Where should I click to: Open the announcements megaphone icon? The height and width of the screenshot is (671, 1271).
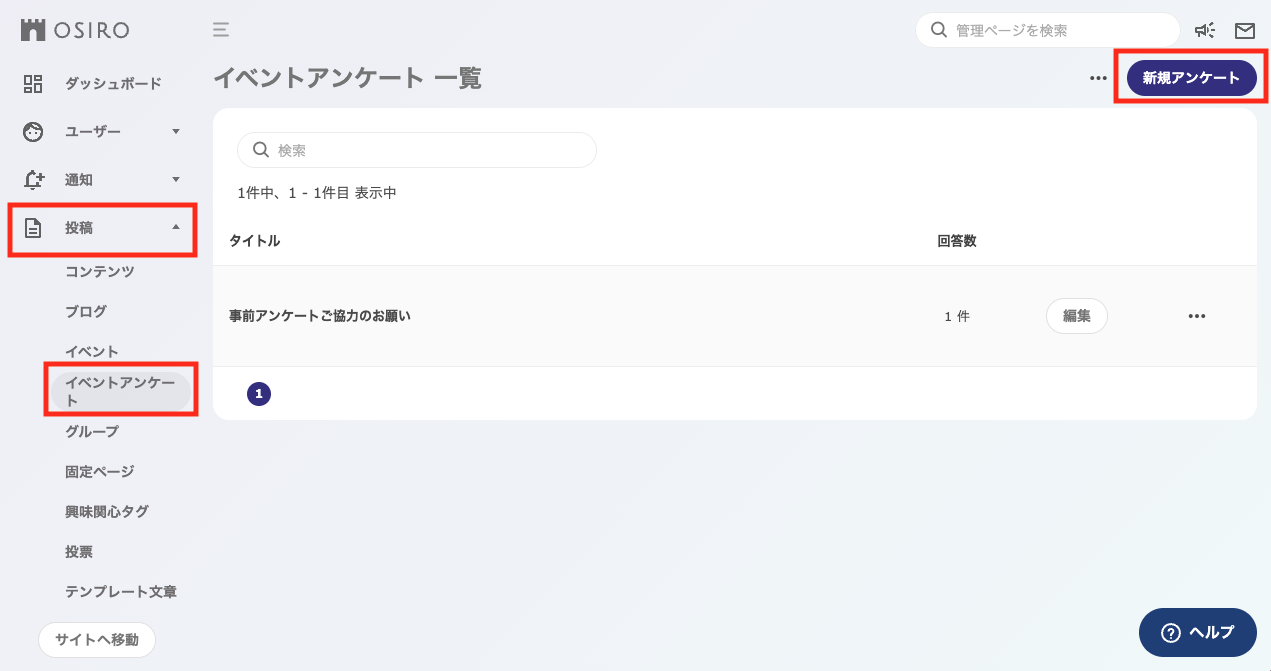1204,30
